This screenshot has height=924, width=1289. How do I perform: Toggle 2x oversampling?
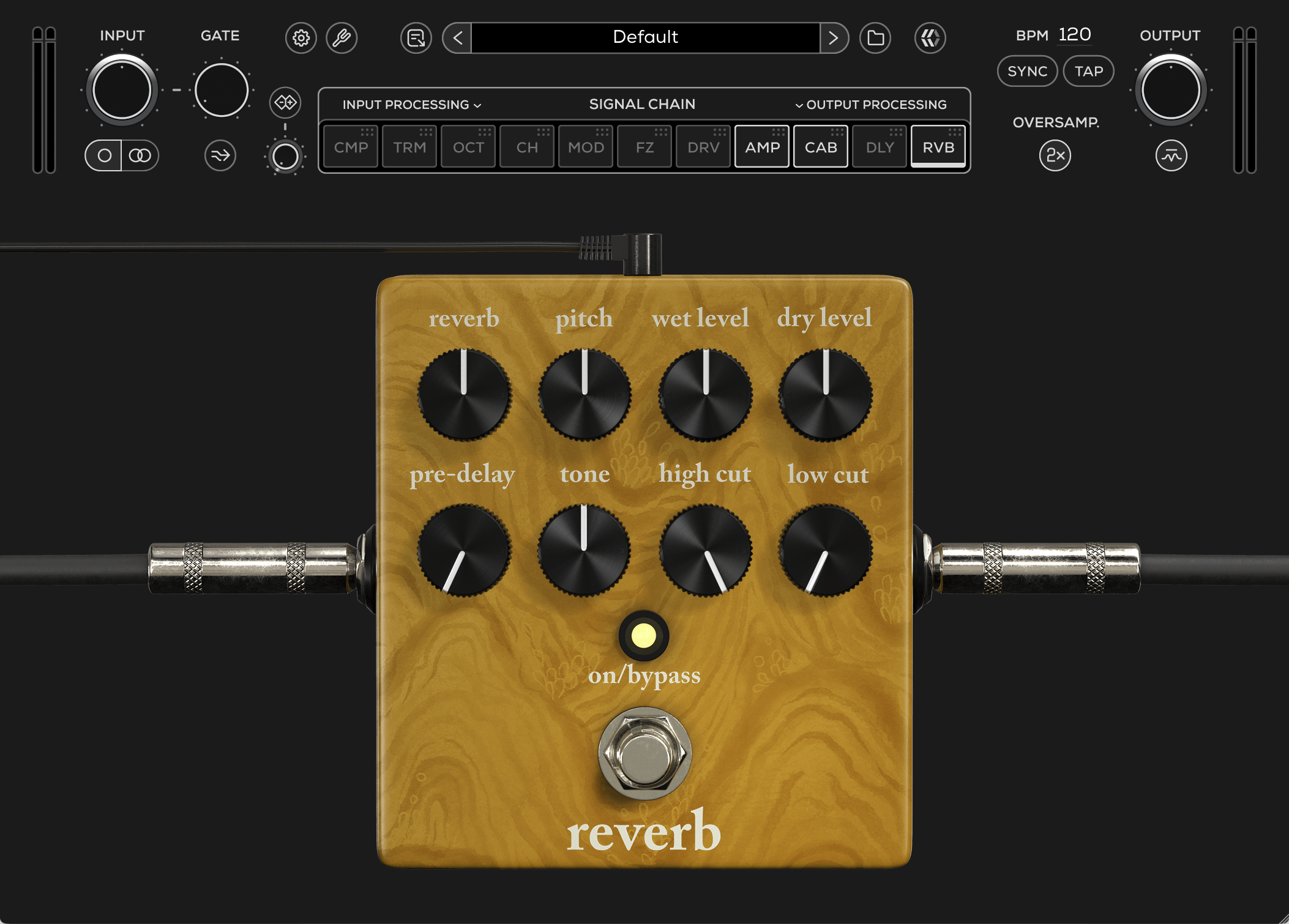[x=1055, y=155]
